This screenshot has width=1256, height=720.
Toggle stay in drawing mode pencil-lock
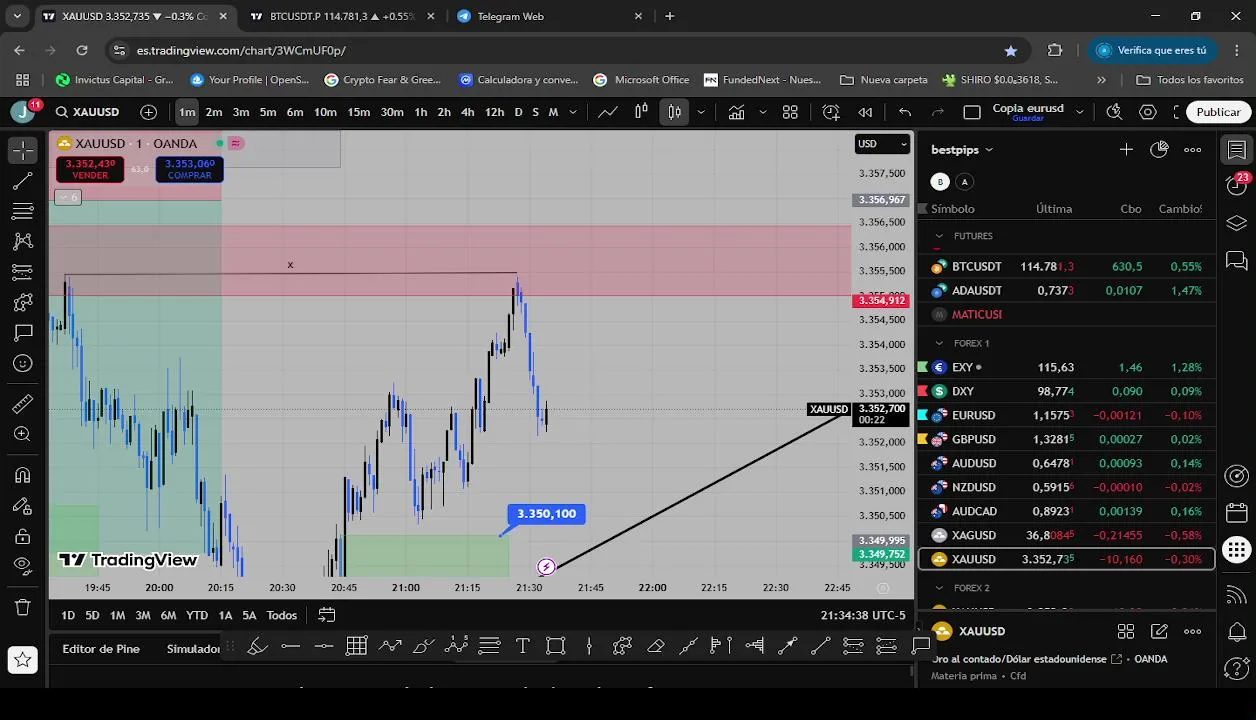coord(22,505)
